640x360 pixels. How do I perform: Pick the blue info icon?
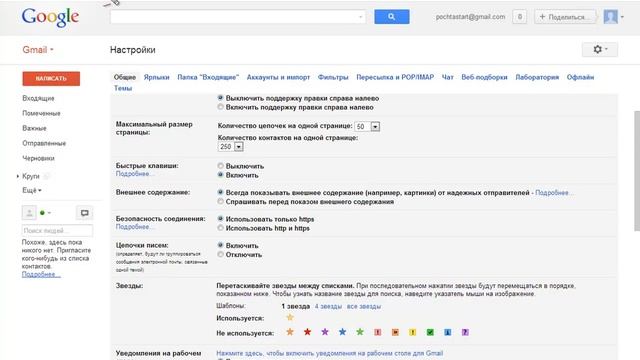click(x=448, y=332)
